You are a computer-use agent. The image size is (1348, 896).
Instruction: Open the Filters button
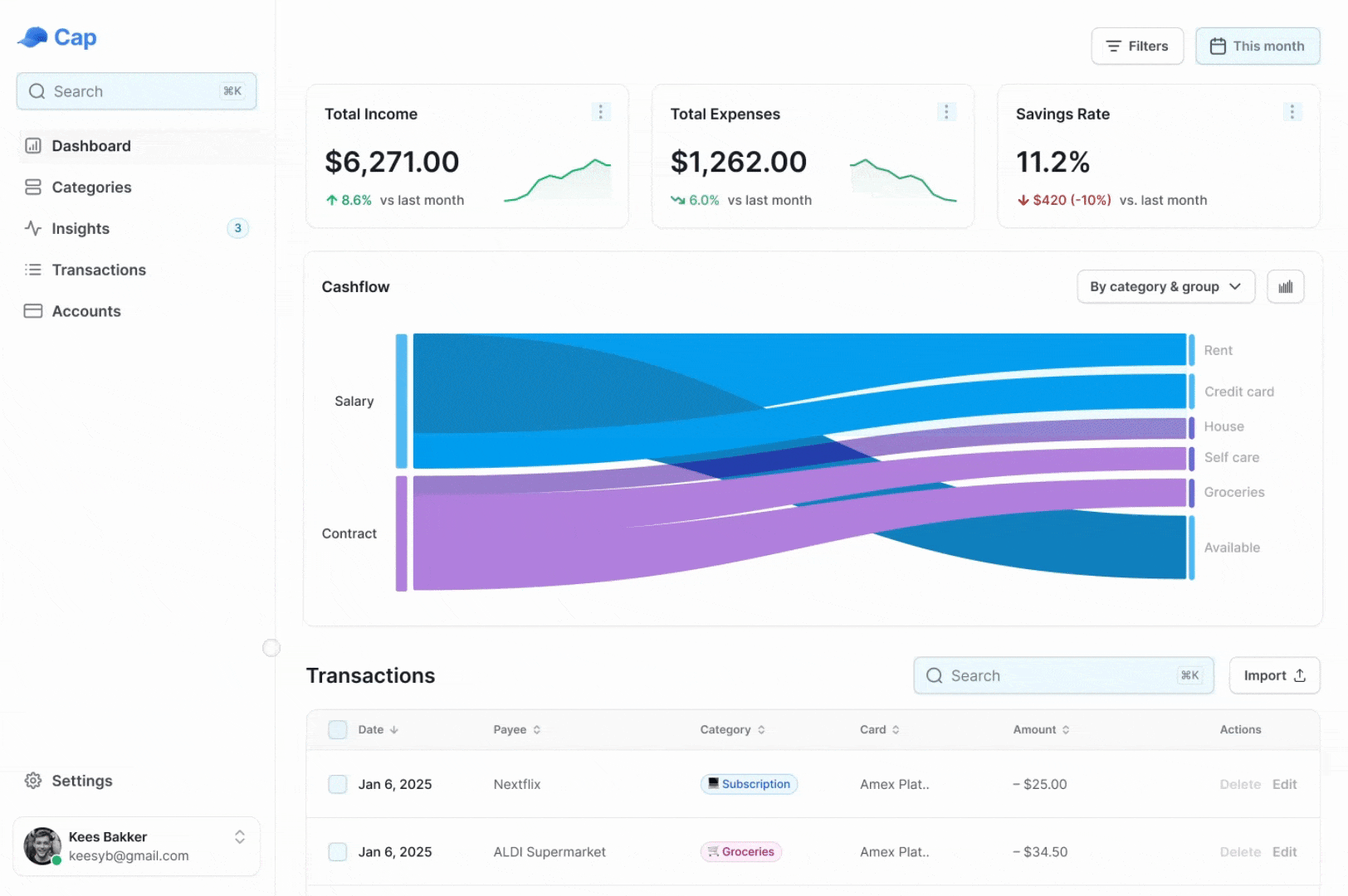pos(1137,46)
